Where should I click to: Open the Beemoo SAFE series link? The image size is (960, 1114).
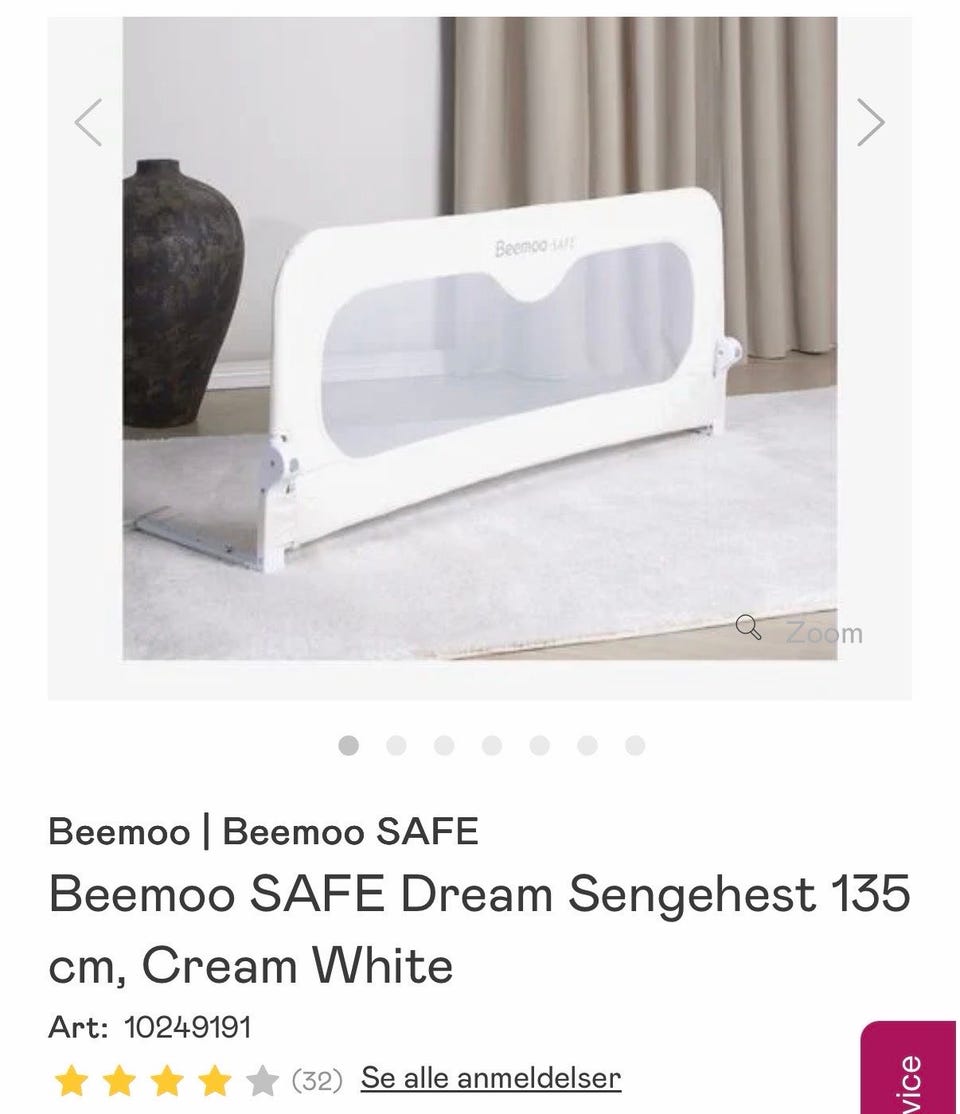350,831
